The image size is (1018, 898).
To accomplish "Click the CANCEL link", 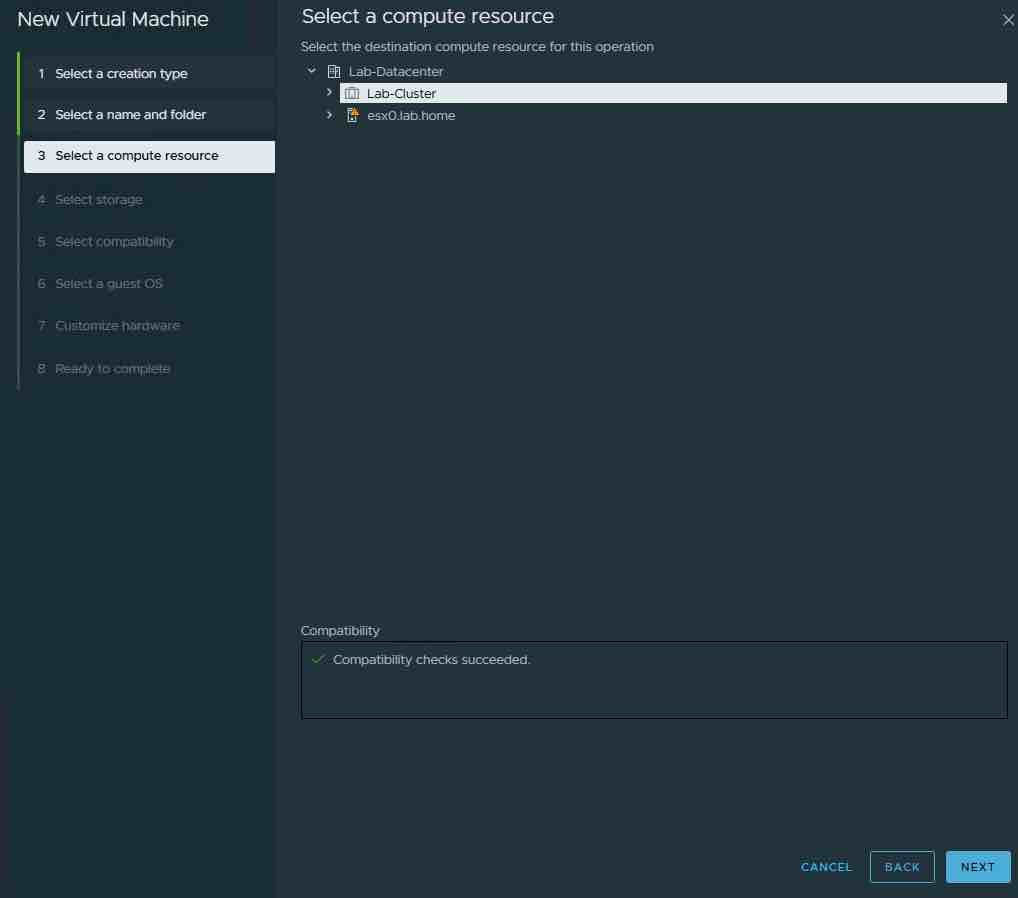I will tap(826, 867).
